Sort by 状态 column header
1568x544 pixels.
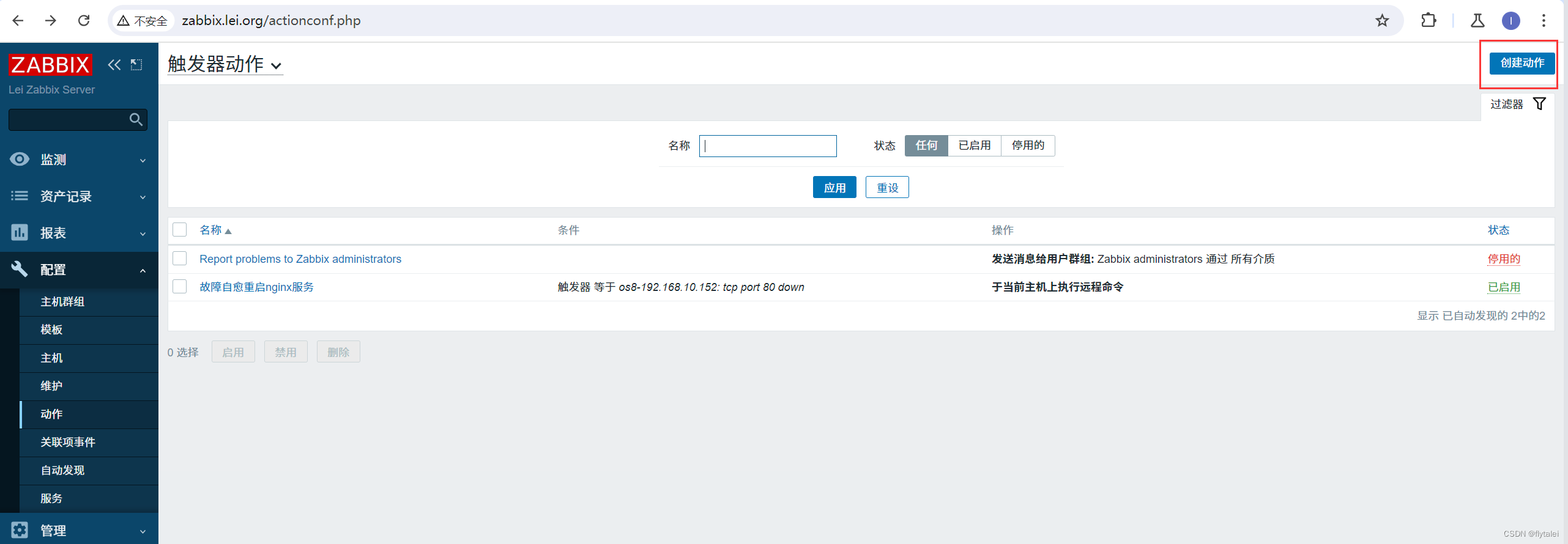[x=1498, y=230]
